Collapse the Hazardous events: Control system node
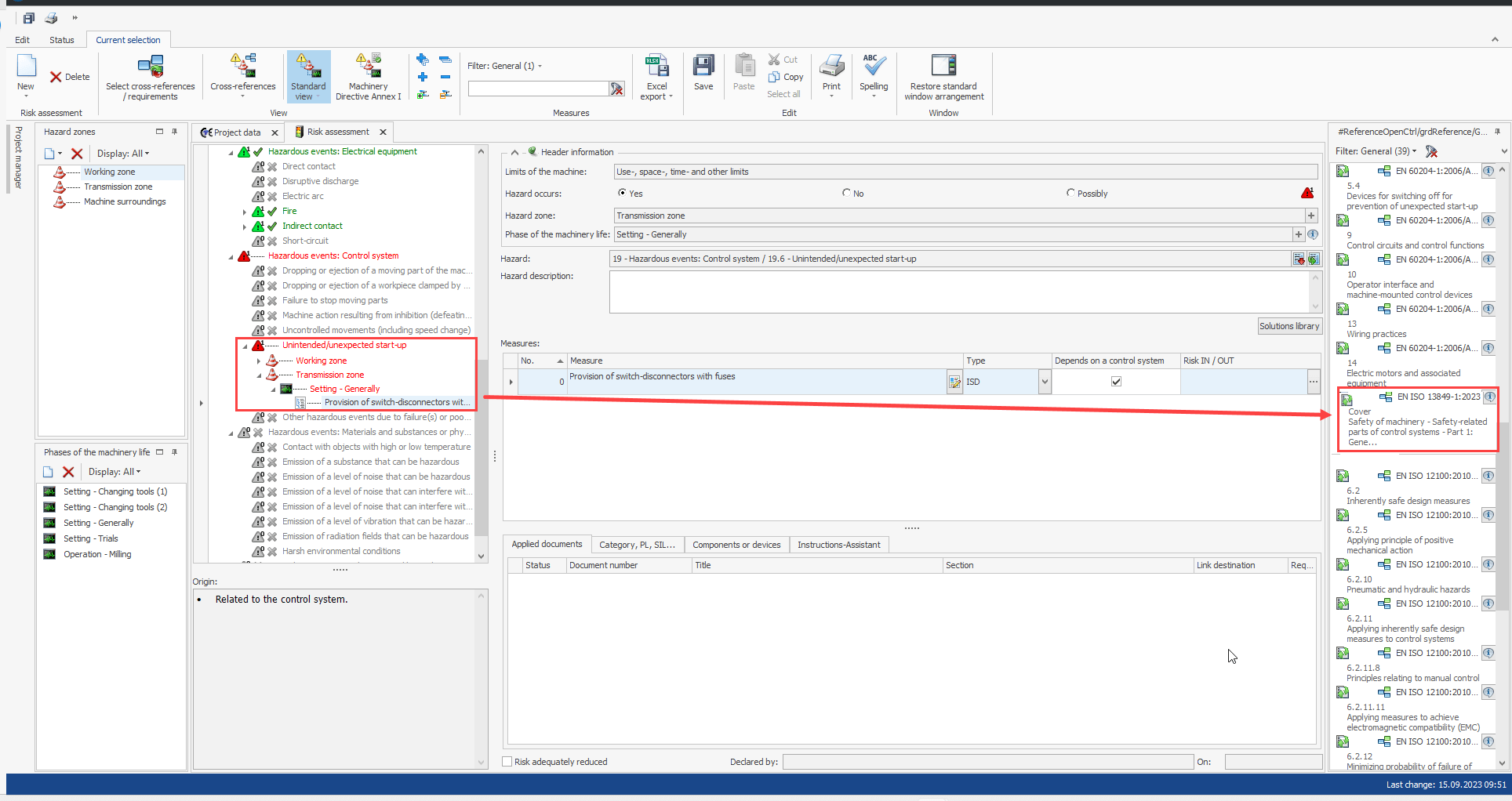The height and width of the screenshot is (801, 1512). (x=231, y=256)
